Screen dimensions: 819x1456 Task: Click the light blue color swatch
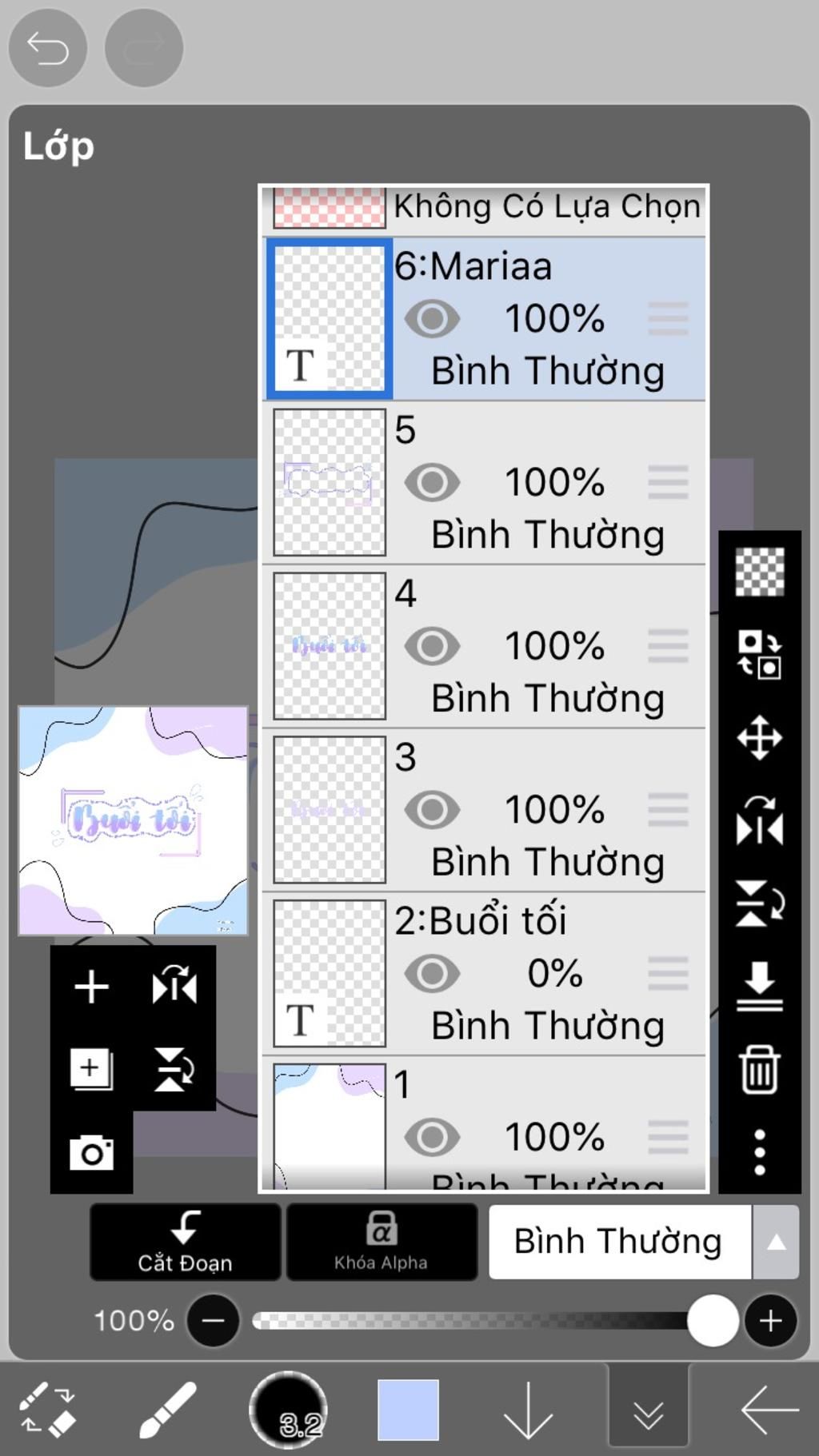(x=408, y=1410)
